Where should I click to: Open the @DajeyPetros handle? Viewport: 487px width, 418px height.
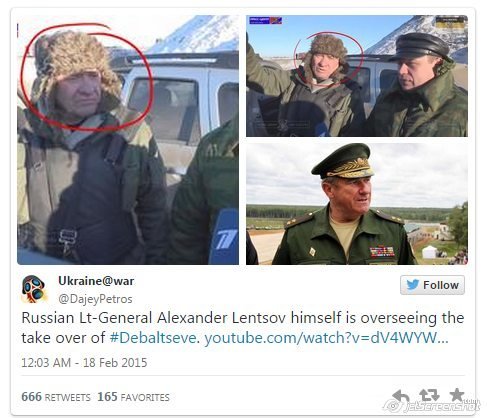pos(95,299)
